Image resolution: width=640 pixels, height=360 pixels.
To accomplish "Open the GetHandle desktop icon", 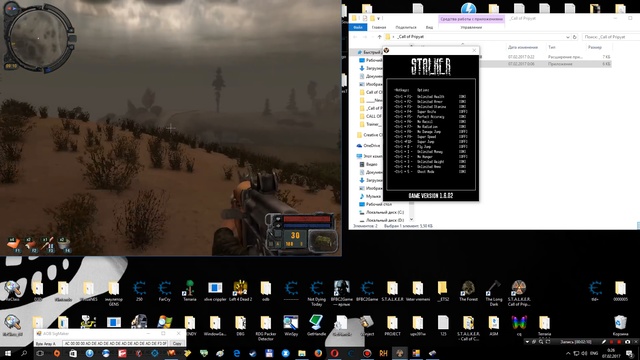I will pos(316,325).
